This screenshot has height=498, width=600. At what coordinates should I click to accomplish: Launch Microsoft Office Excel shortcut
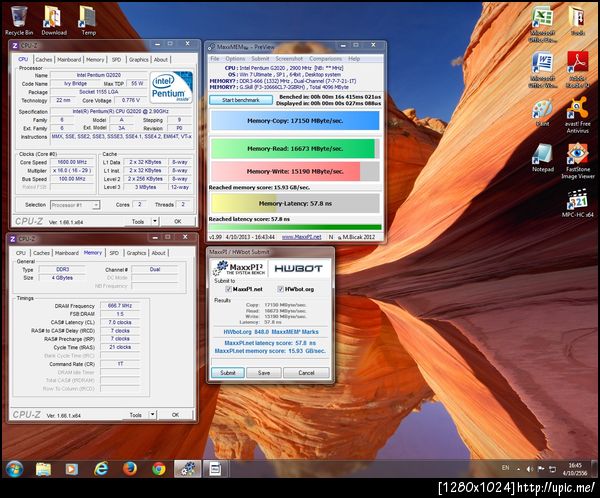[543, 25]
